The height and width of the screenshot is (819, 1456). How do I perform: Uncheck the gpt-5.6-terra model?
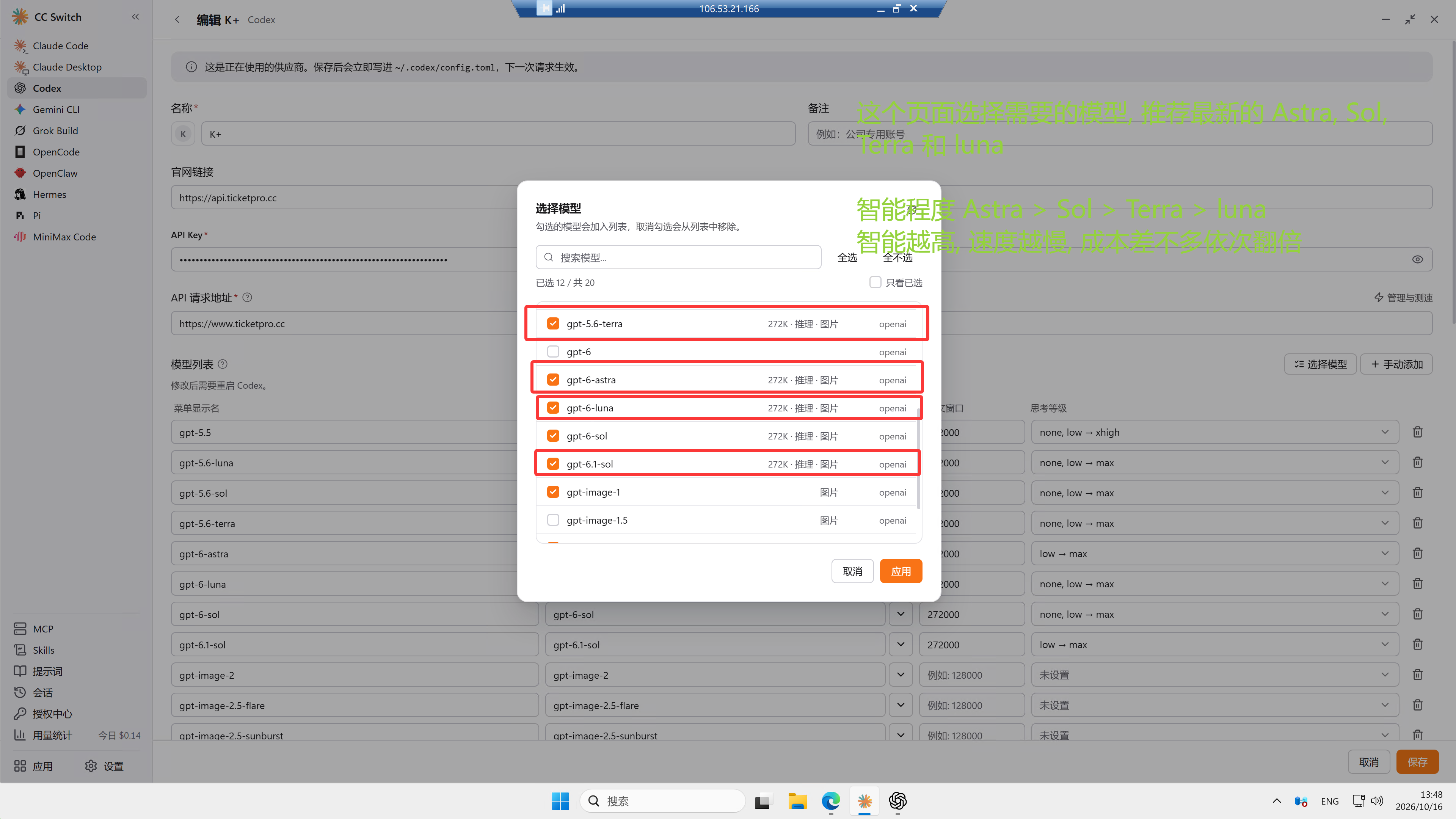[553, 324]
